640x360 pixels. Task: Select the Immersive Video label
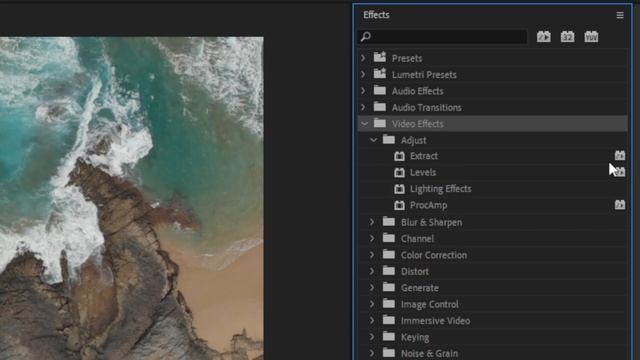point(436,321)
